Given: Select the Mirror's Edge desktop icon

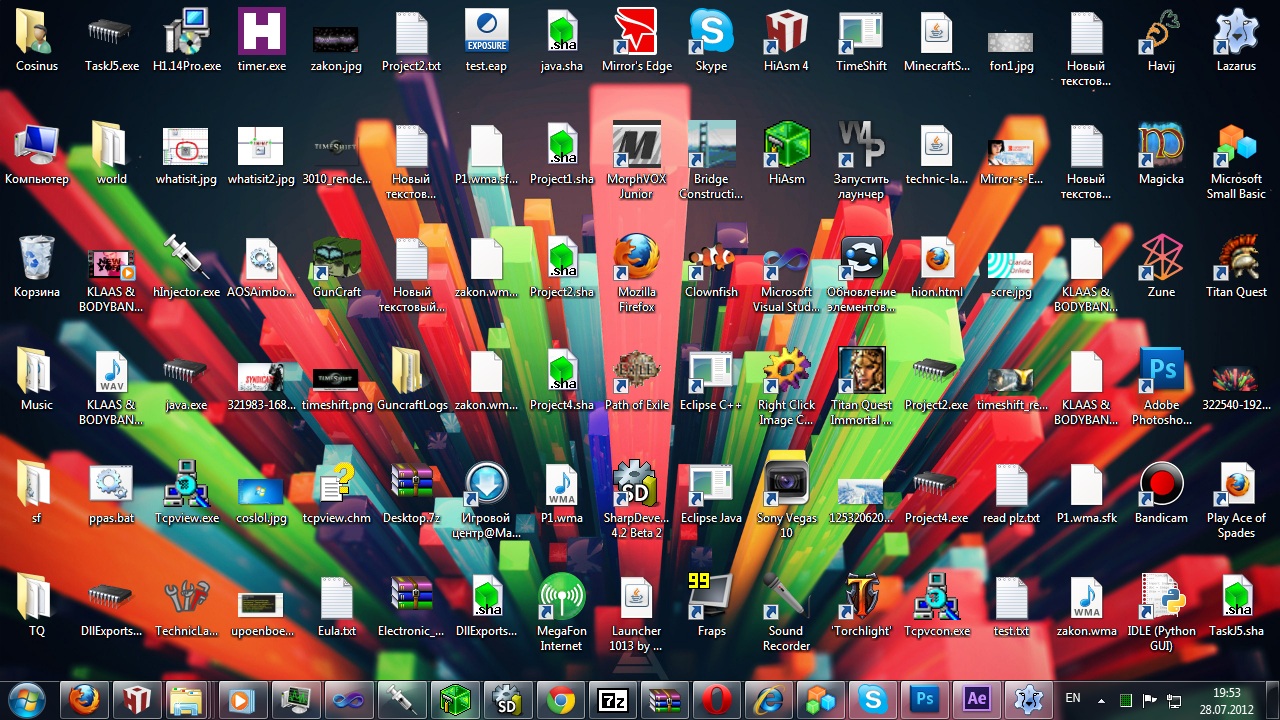Looking at the screenshot, I should 636,35.
